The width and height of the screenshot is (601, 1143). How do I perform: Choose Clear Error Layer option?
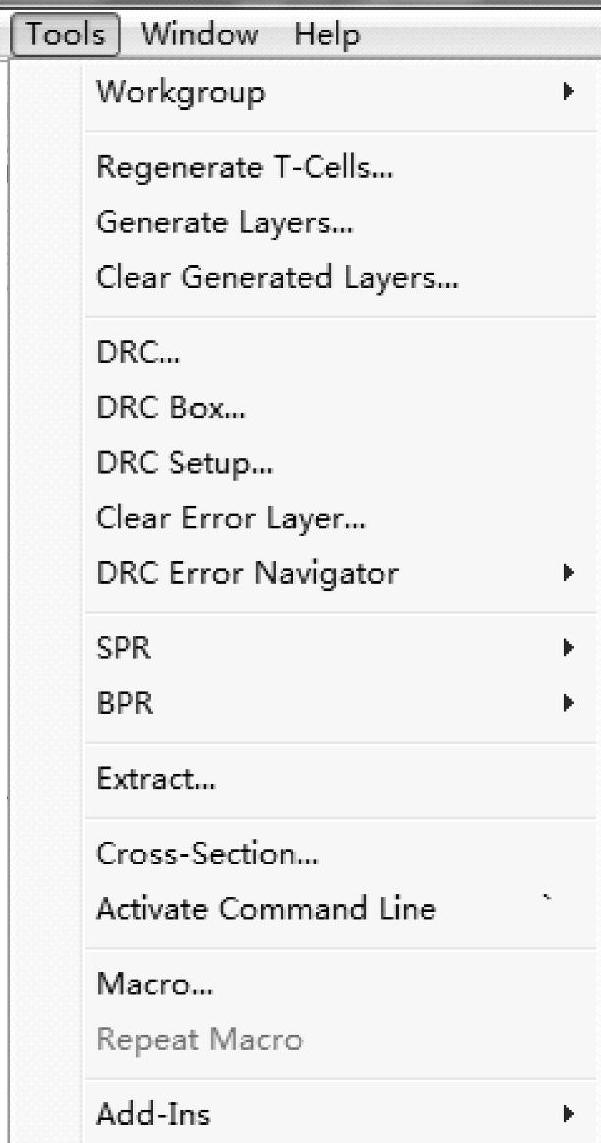[x=231, y=518]
